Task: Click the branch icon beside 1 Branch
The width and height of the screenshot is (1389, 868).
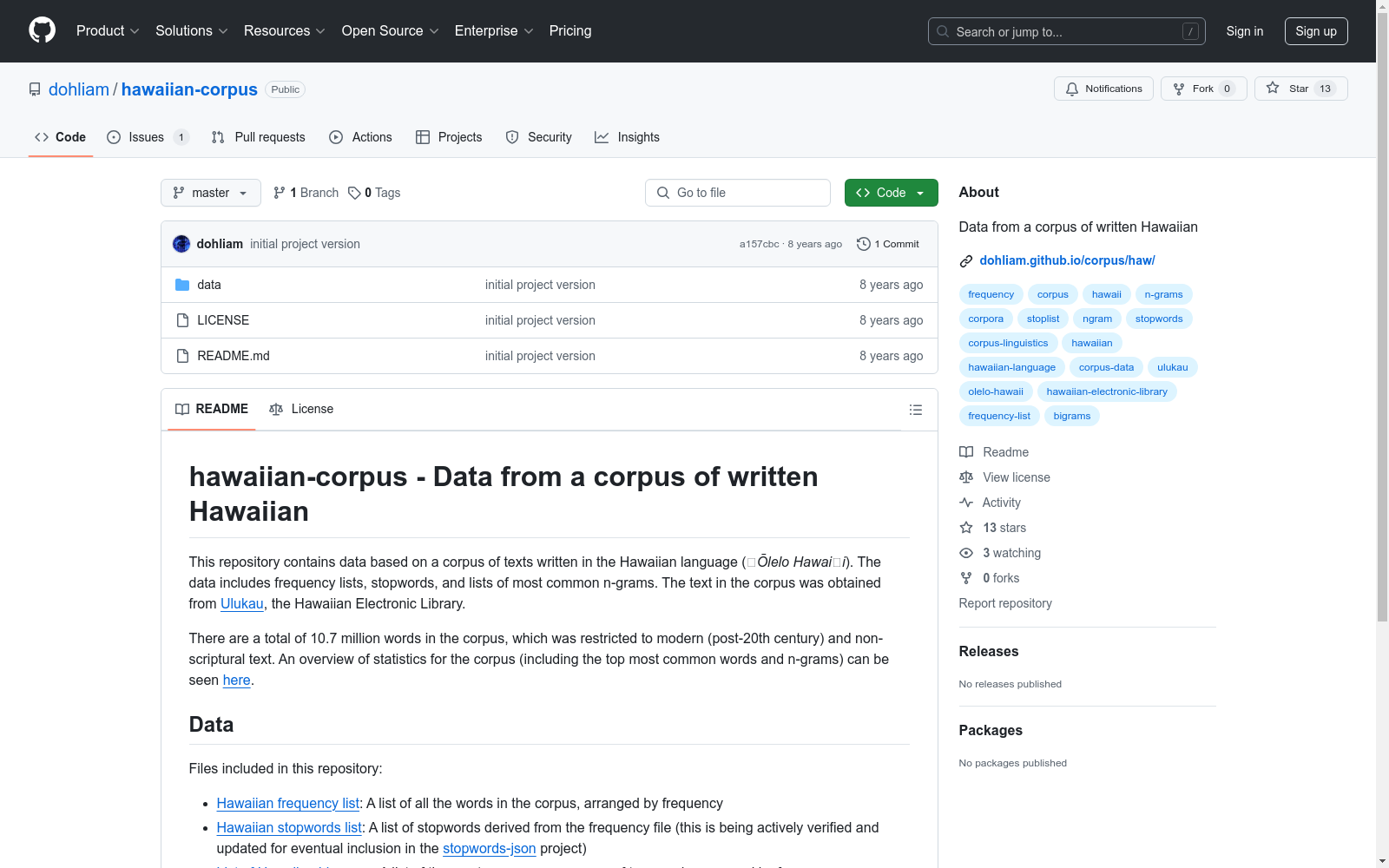Action: (x=280, y=193)
